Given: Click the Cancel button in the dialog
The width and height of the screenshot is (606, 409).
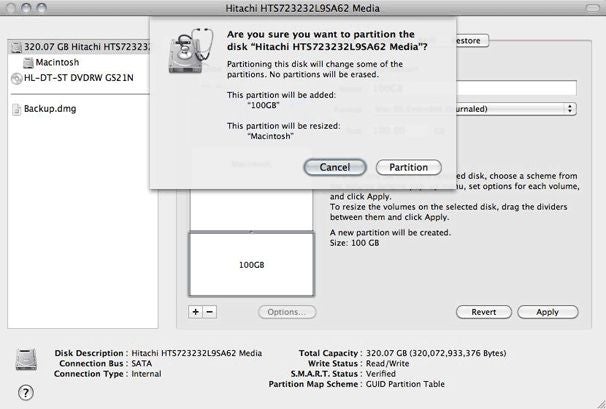Looking at the screenshot, I should 335,167.
